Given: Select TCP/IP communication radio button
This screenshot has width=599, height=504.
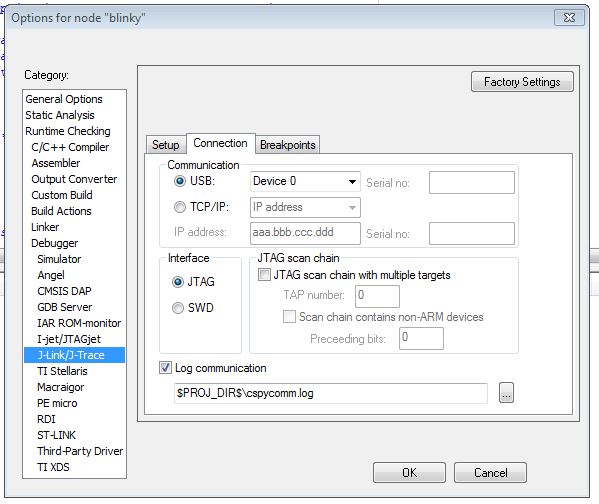Looking at the screenshot, I should tap(180, 207).
